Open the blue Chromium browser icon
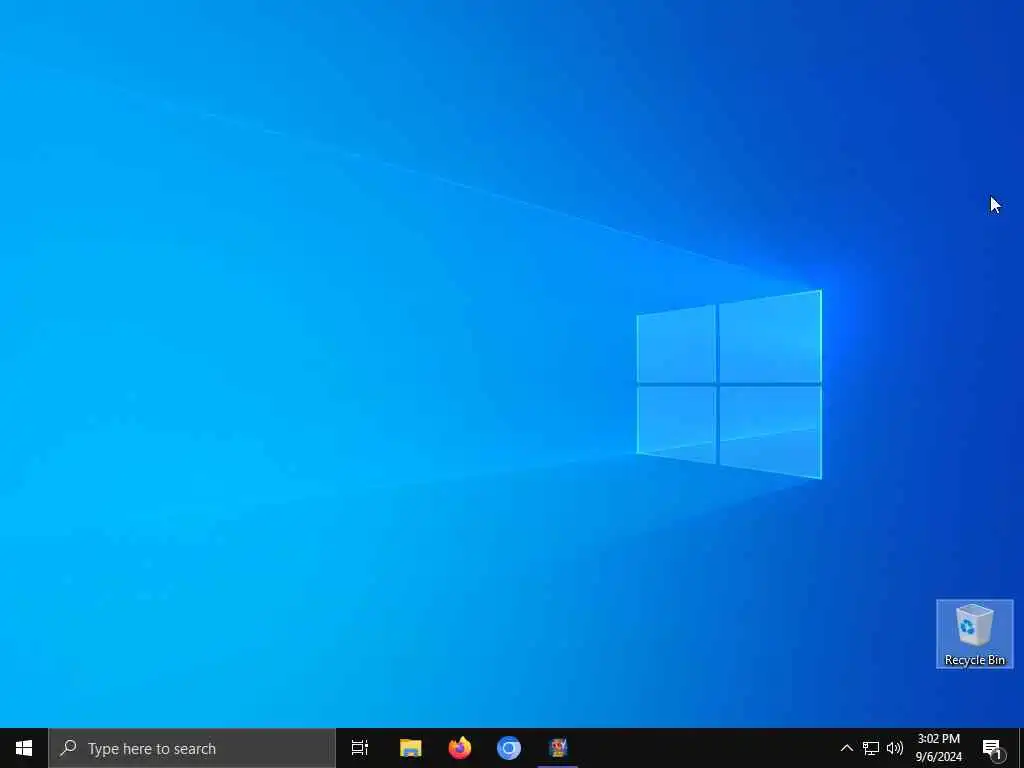The image size is (1024, 768). tap(509, 748)
